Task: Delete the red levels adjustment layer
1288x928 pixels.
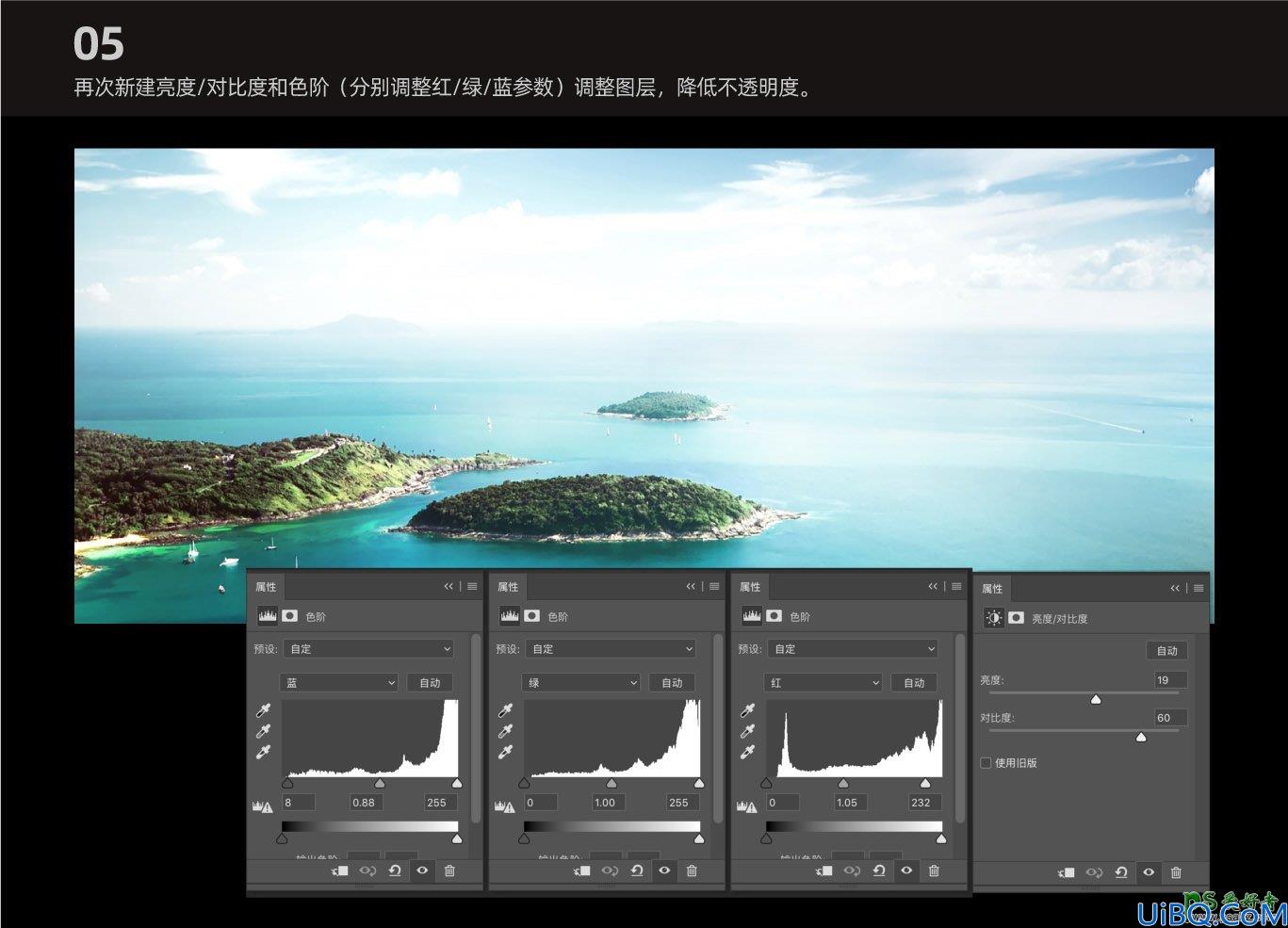Action: (x=934, y=871)
